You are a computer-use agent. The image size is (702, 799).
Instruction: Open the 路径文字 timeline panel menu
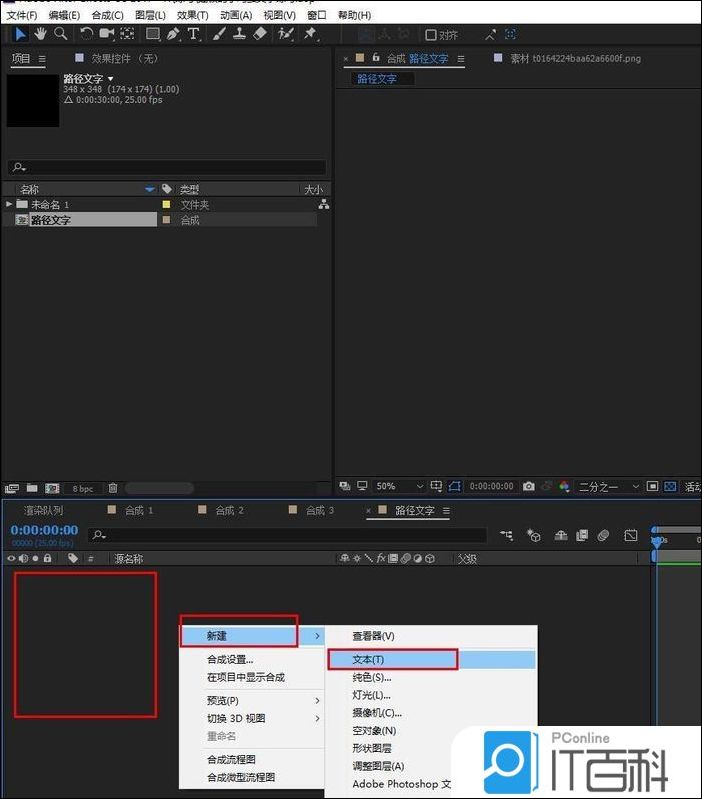446,511
